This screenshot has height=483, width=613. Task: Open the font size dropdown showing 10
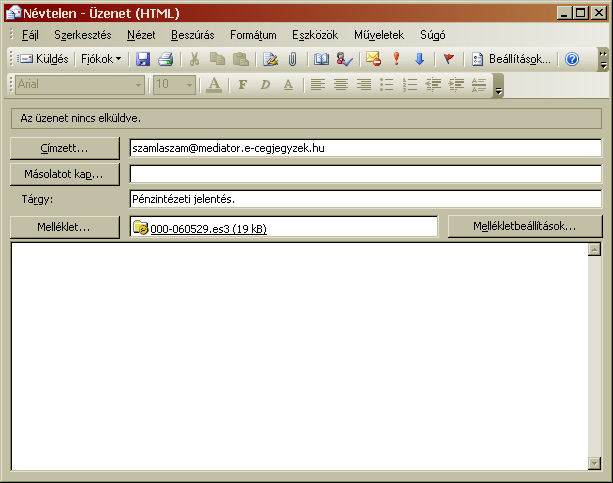[188, 85]
